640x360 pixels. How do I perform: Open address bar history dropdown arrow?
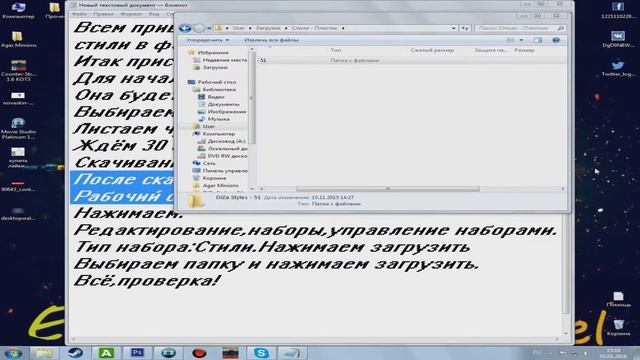tap(453, 29)
